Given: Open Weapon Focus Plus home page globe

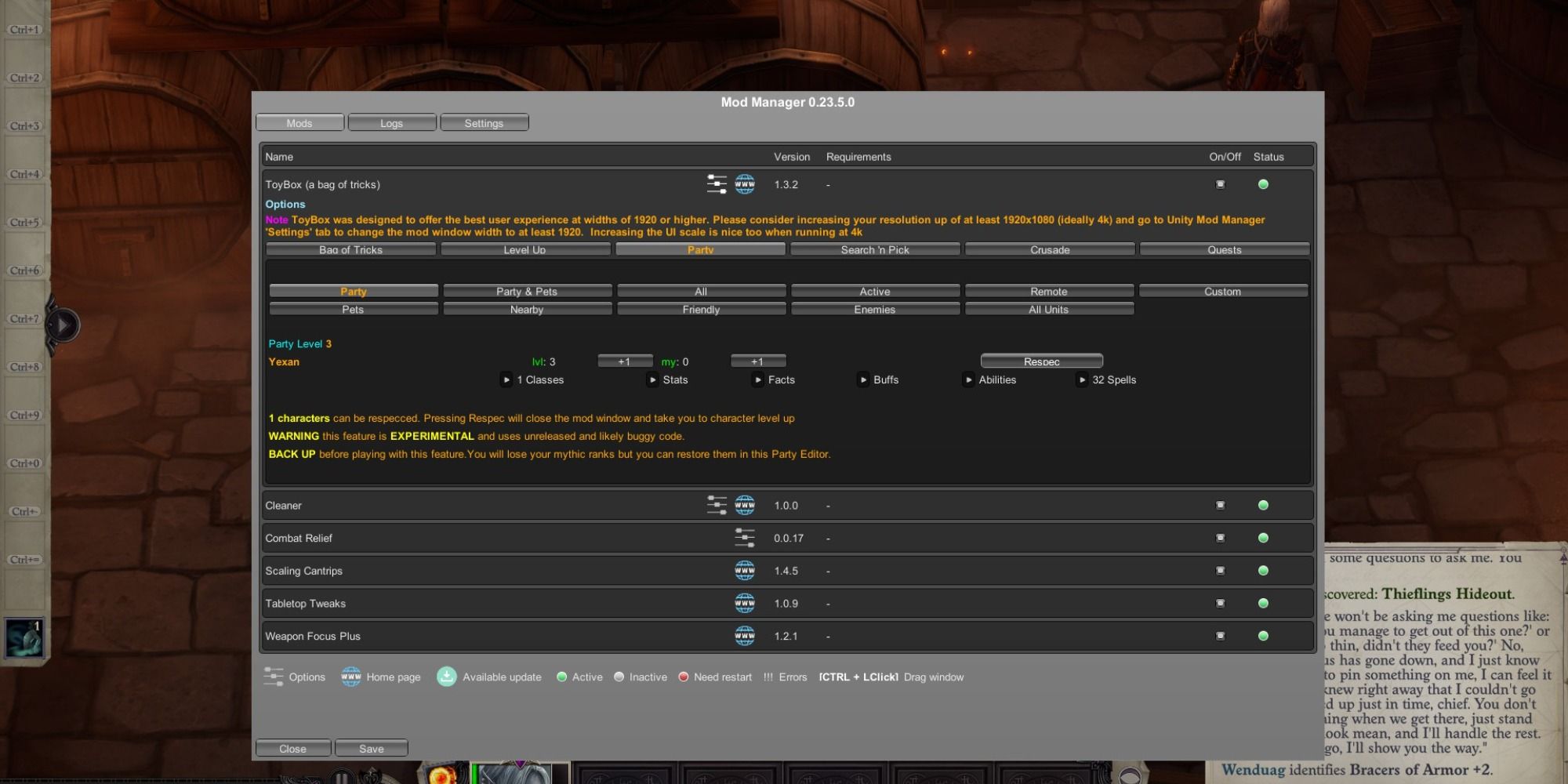Looking at the screenshot, I should (745, 636).
